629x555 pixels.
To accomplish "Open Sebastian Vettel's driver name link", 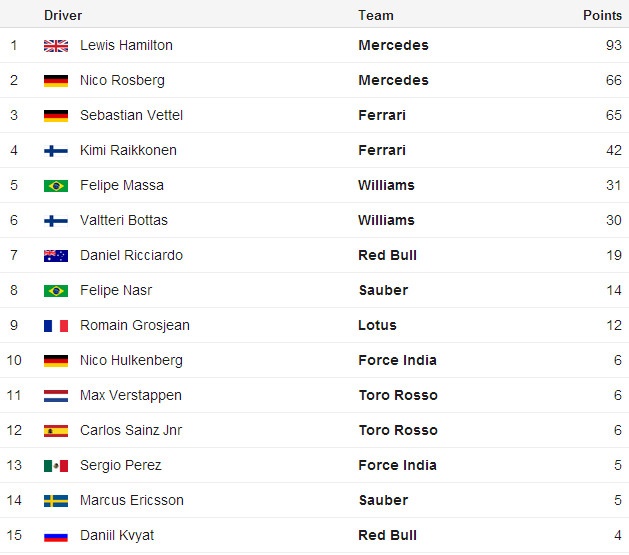I will coord(131,115).
